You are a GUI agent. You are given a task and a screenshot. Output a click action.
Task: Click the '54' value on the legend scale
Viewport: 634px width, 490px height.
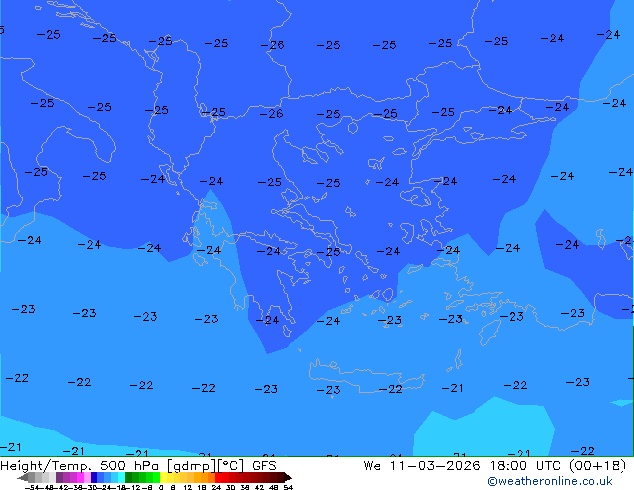288,487
